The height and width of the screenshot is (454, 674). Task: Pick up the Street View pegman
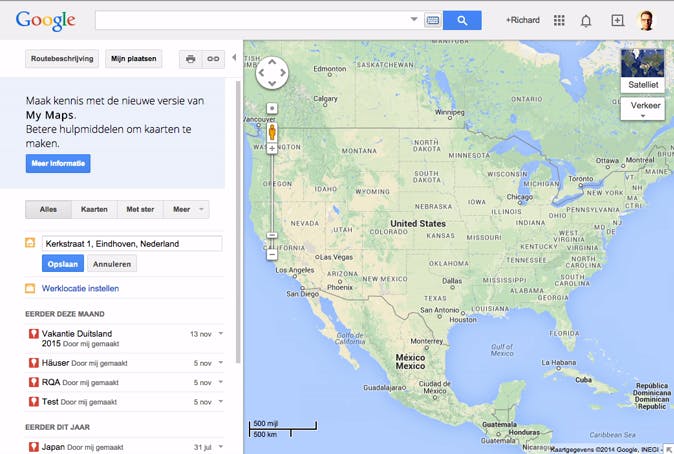coord(271,131)
